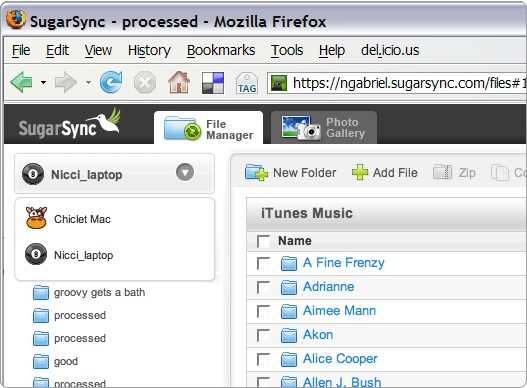
Task: Click the 8-ball icon in selected device header
Action: click(x=33, y=174)
